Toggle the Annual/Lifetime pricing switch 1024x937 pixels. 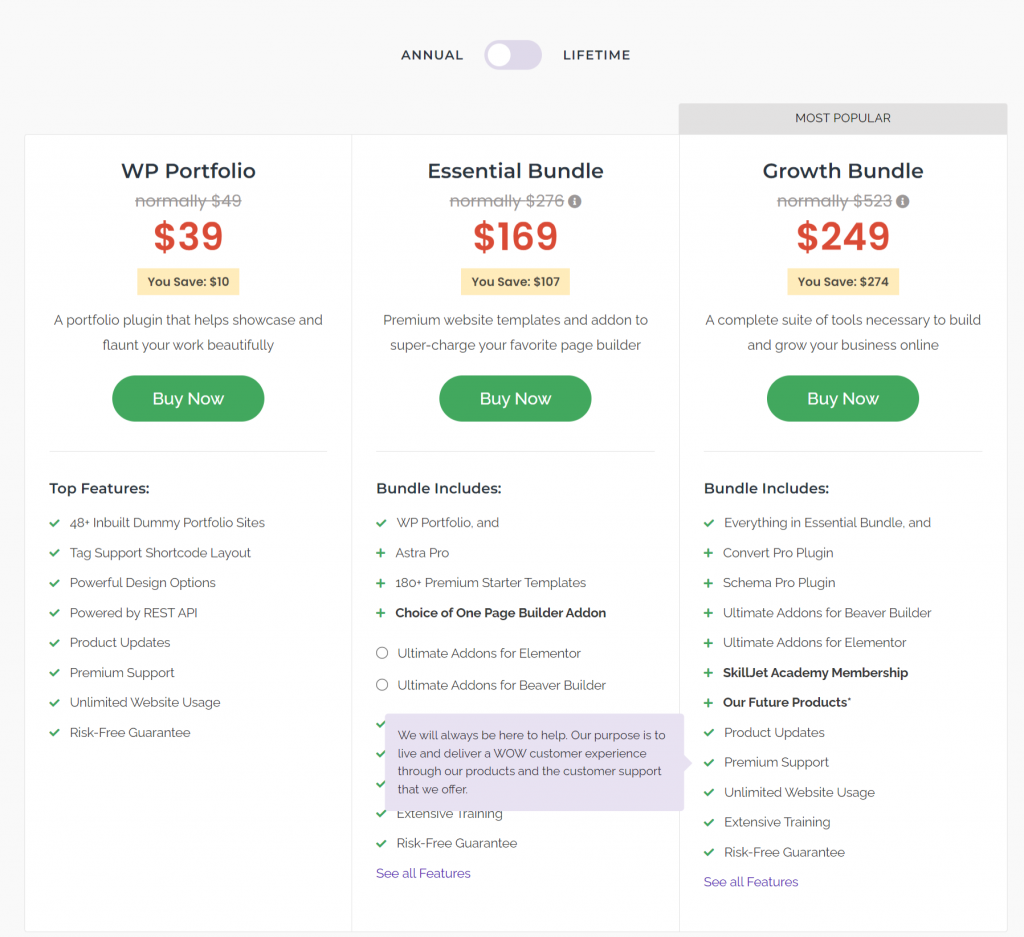[512, 55]
